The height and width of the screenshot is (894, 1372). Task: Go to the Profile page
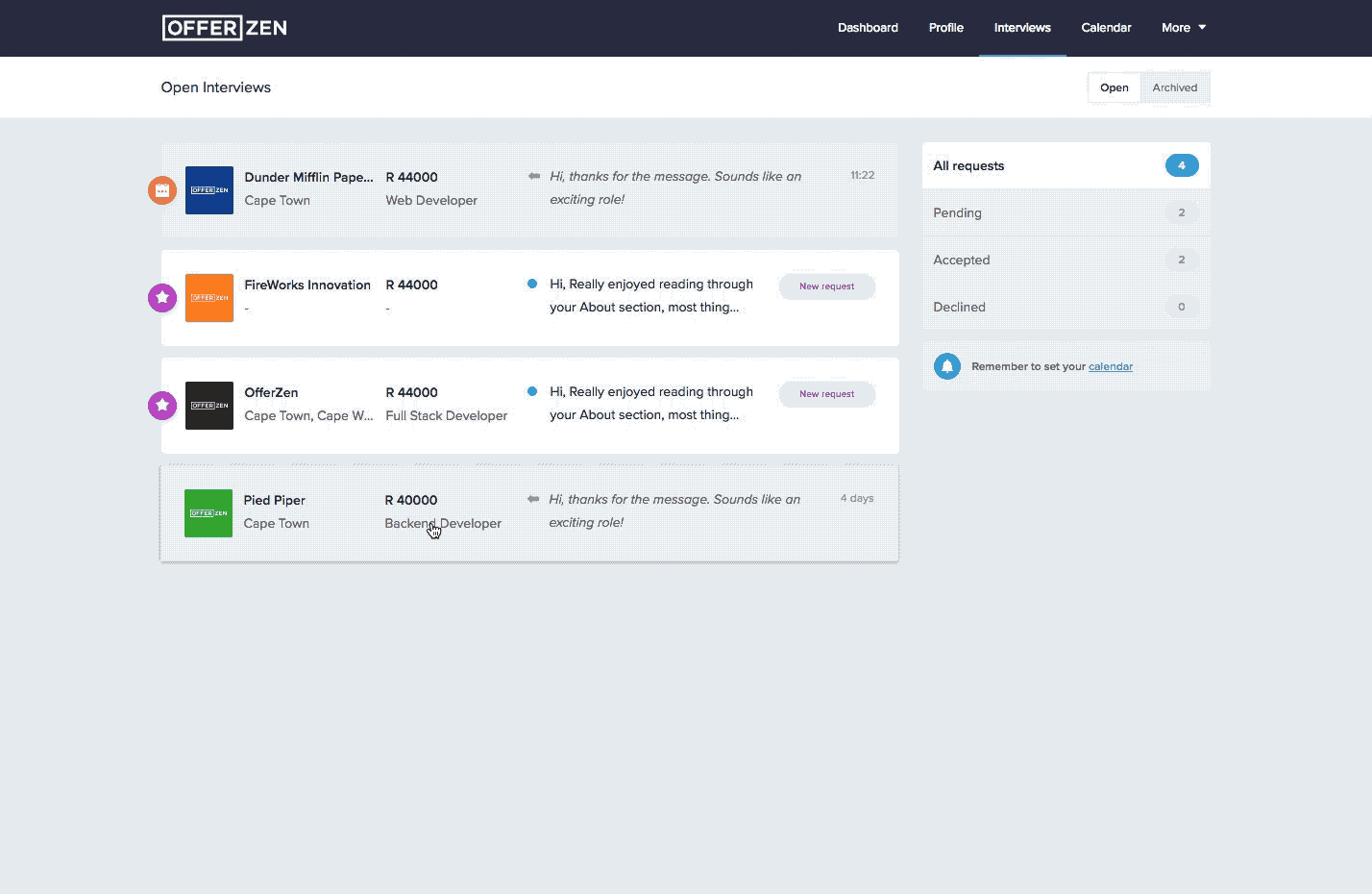(x=945, y=28)
